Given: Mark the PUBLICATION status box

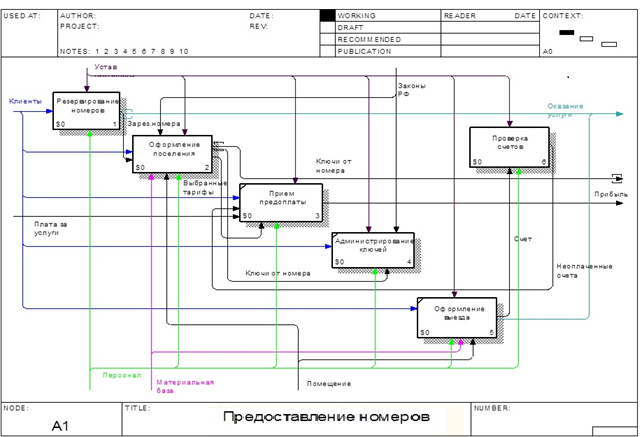Looking at the screenshot, I should tap(327, 51).
